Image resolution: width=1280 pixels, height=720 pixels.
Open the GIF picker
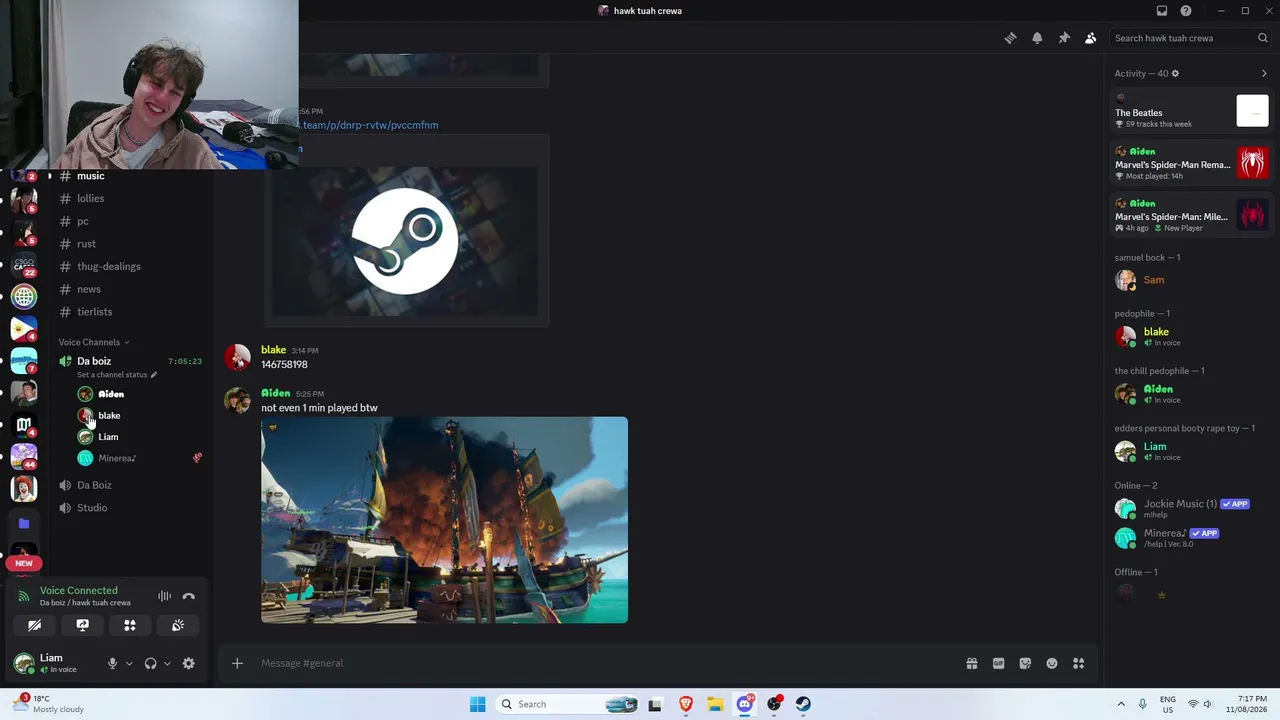tap(998, 663)
